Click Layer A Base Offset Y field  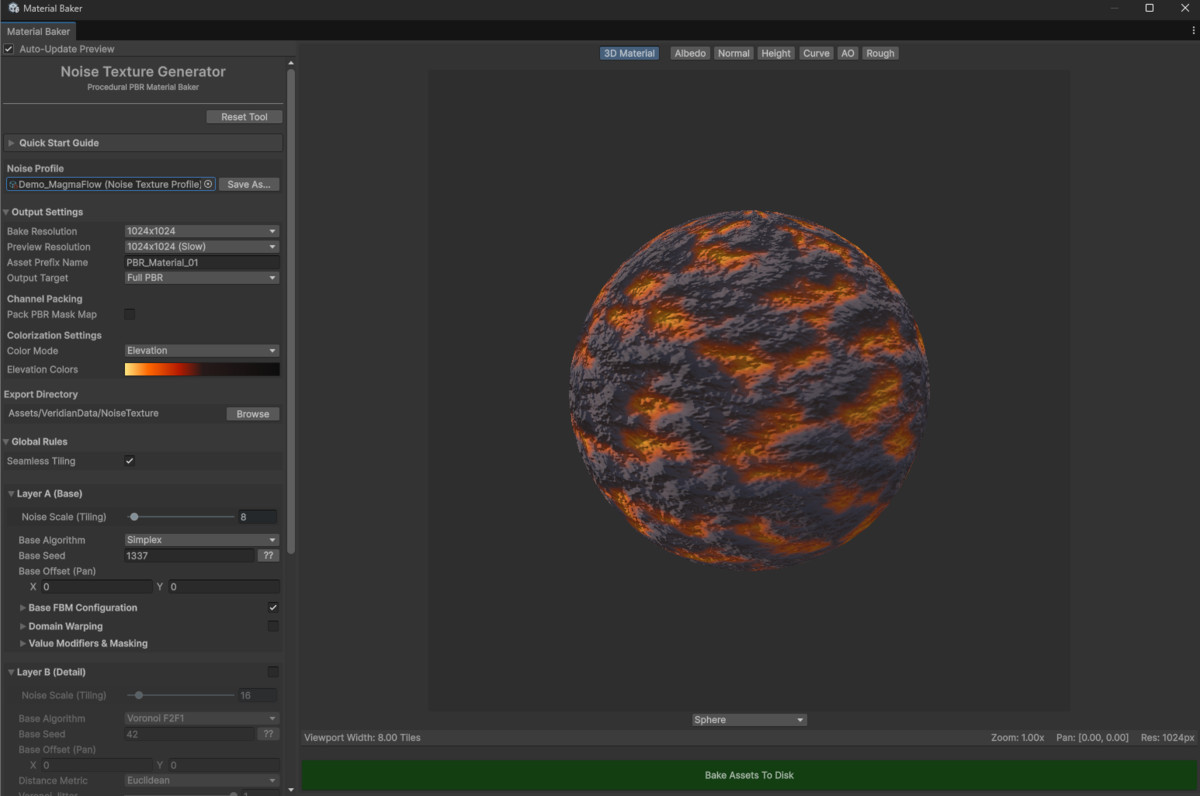pyautogui.click(x=223, y=587)
